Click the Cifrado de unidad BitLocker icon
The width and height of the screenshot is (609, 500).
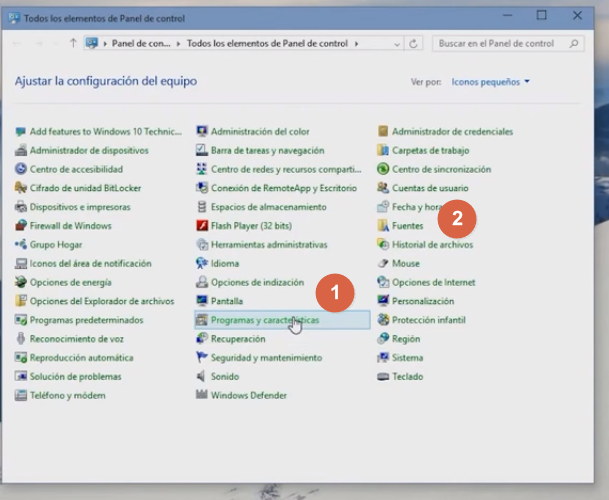(x=21, y=188)
